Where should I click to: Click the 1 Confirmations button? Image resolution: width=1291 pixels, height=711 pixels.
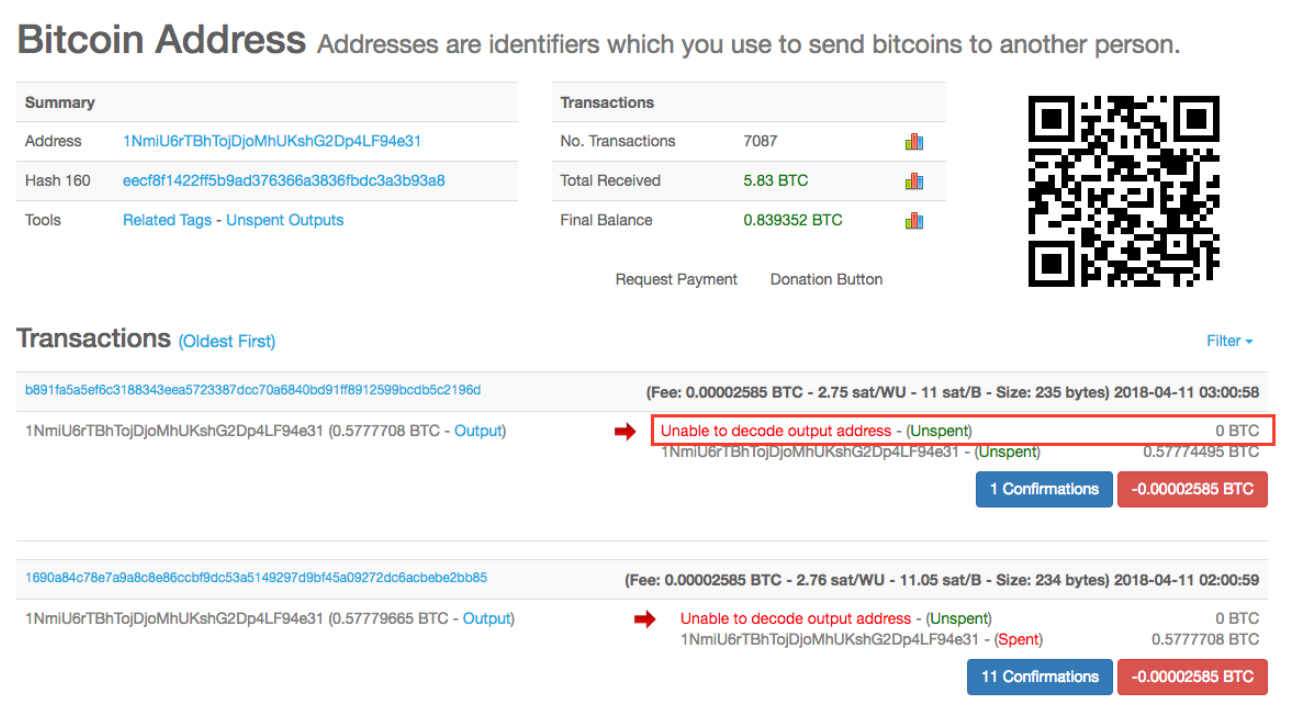click(x=1044, y=489)
